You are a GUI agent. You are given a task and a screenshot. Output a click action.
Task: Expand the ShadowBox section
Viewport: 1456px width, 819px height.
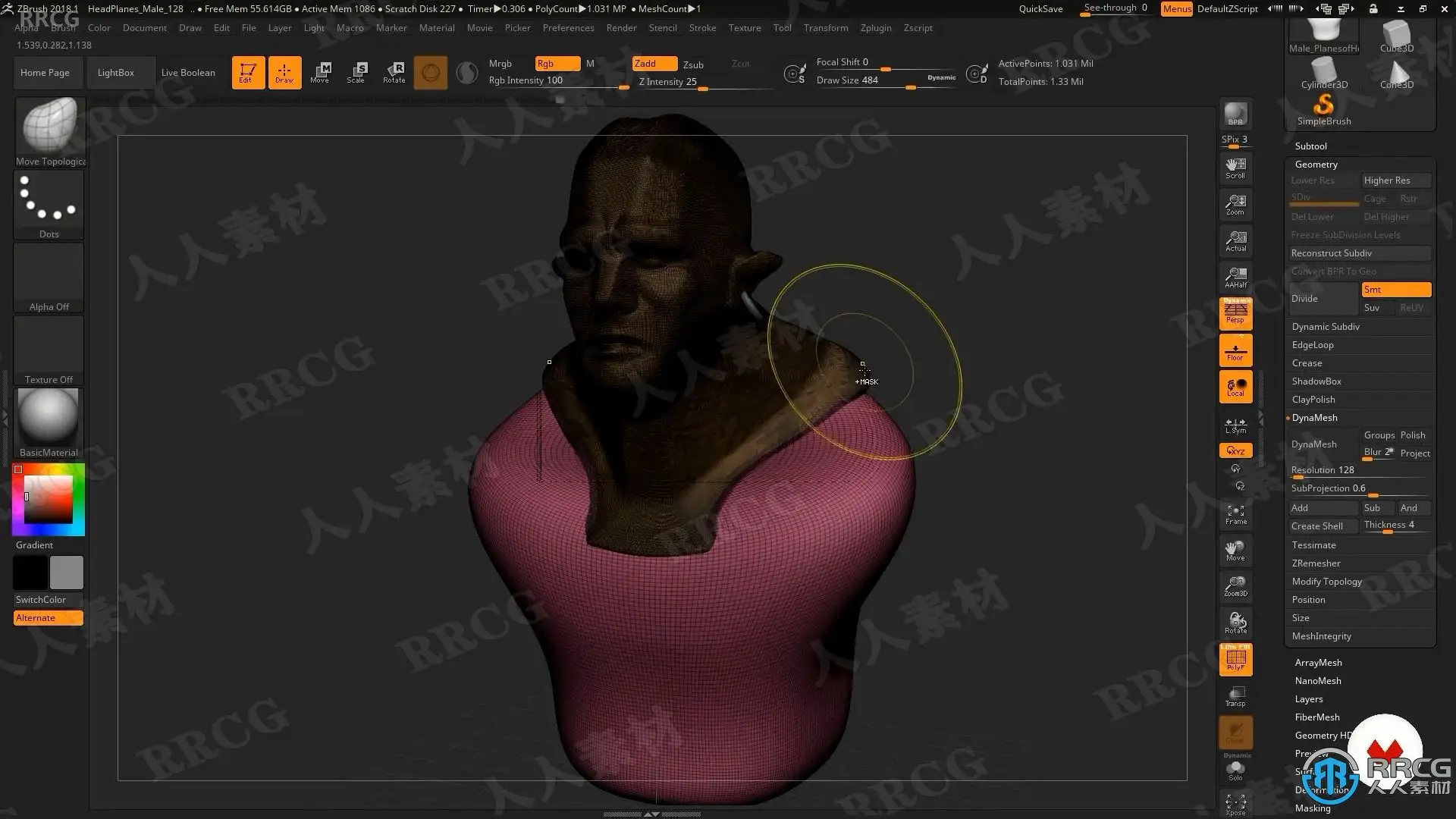tap(1316, 381)
